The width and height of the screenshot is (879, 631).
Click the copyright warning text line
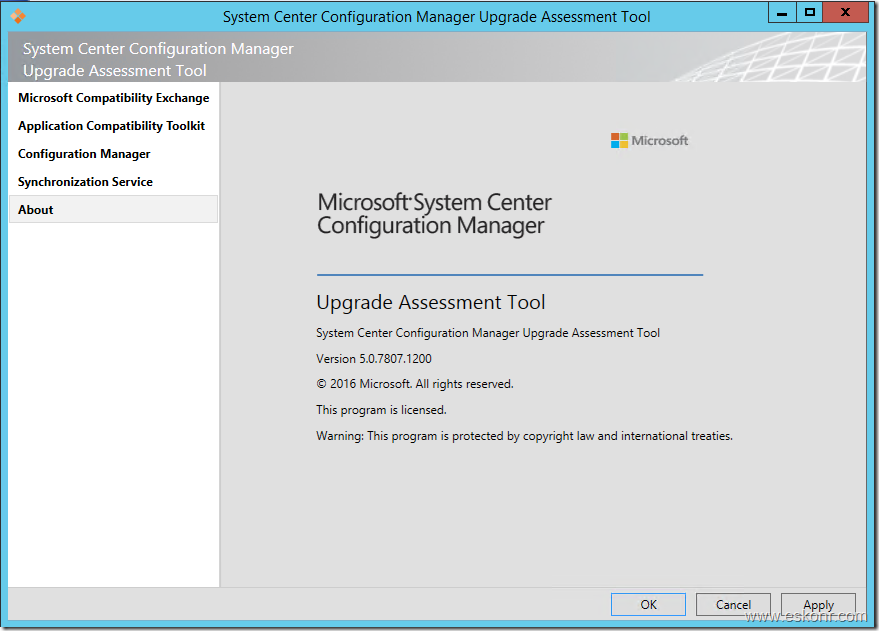click(x=524, y=435)
